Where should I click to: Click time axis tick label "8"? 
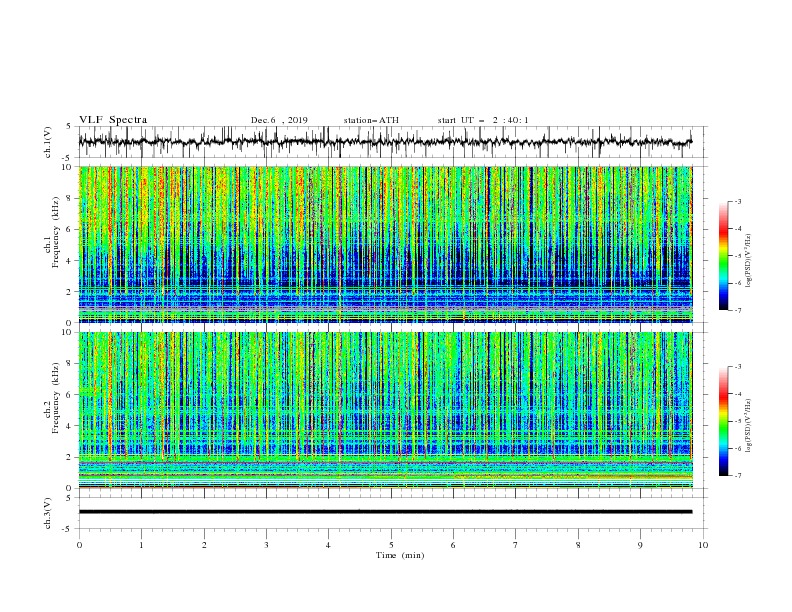(578, 545)
